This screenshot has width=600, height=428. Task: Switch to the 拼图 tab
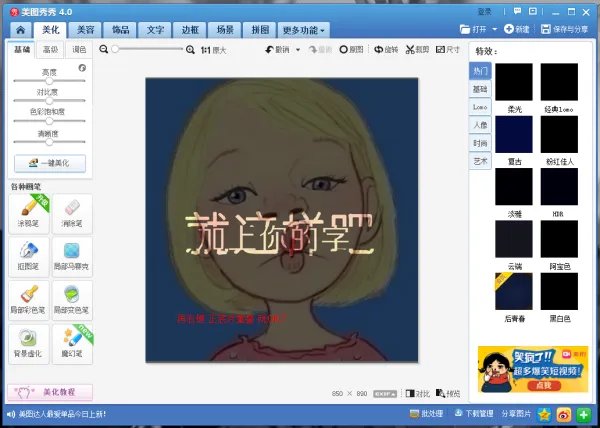[260, 30]
